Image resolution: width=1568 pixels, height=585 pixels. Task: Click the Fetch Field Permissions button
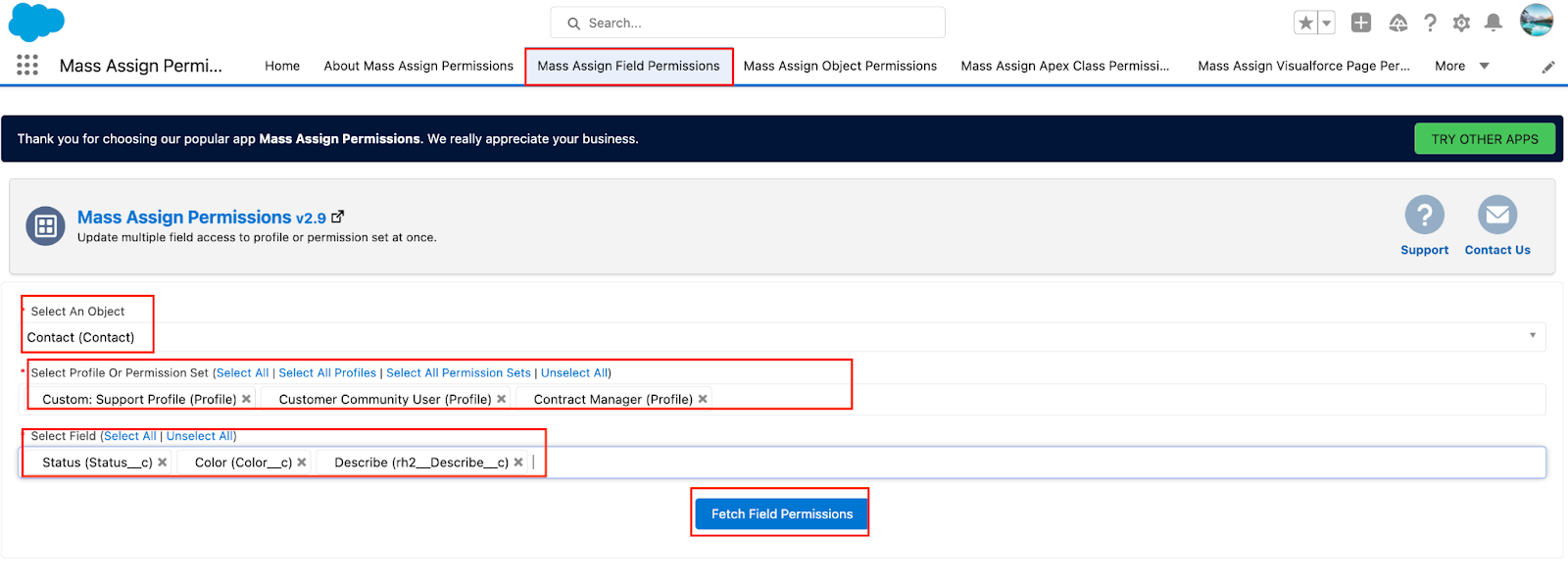pyautogui.click(x=782, y=513)
